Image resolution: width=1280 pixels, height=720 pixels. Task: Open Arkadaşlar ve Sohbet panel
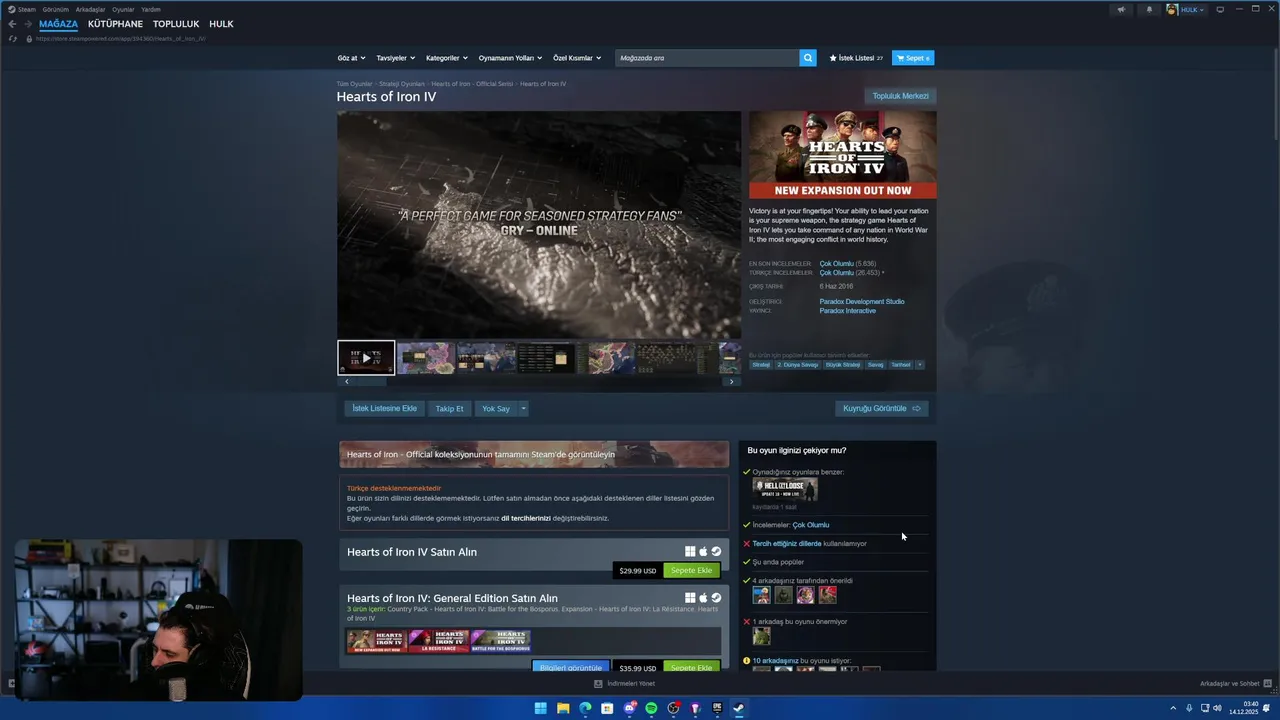[x=1235, y=684]
